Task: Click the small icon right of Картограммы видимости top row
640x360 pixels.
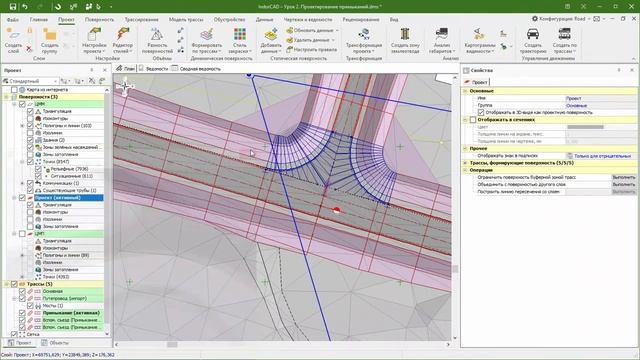Action: (x=504, y=34)
